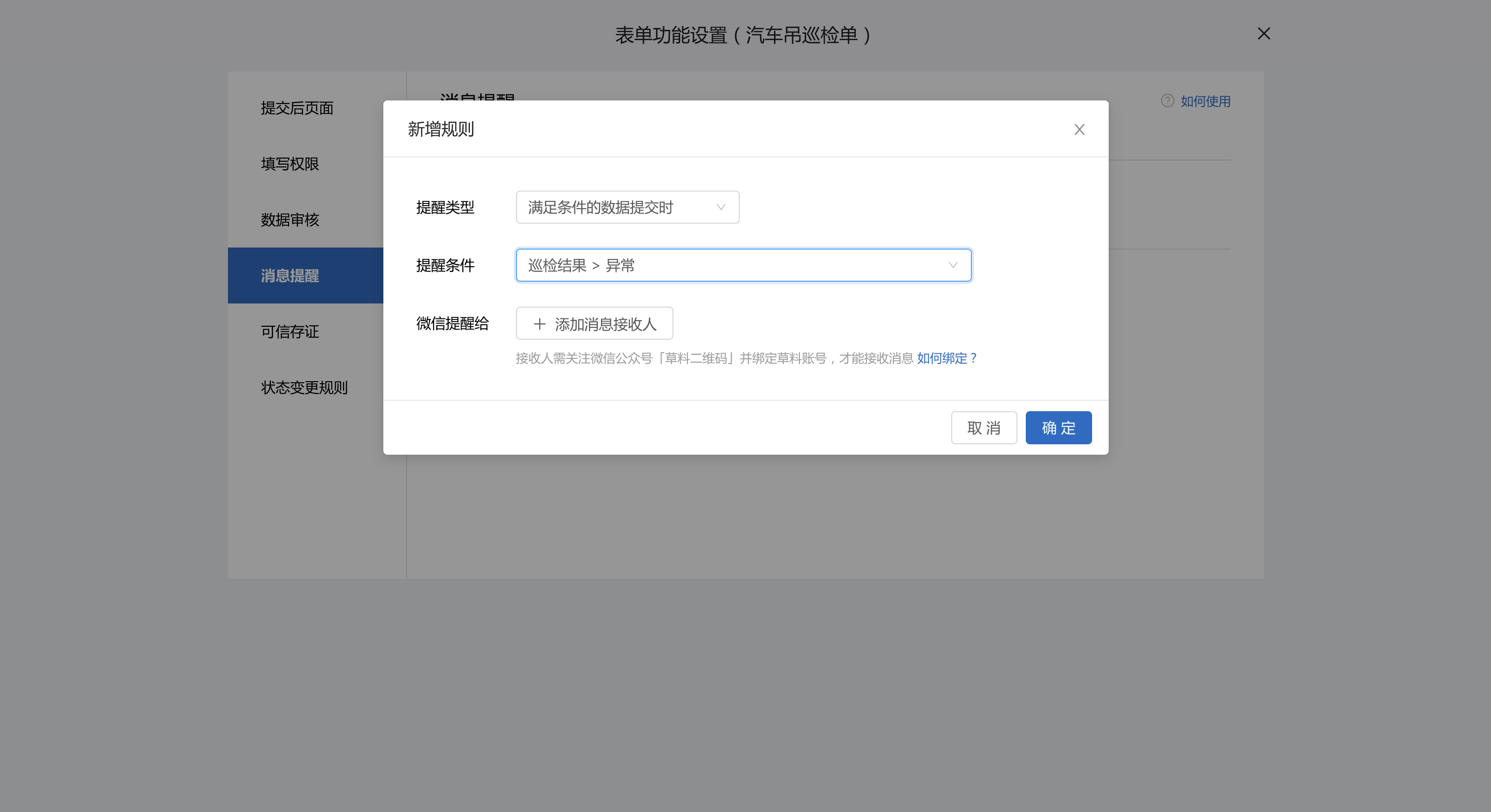Image resolution: width=1491 pixels, height=812 pixels.
Task: Cancel the dialog via 取消 button
Action: pyautogui.click(x=984, y=428)
